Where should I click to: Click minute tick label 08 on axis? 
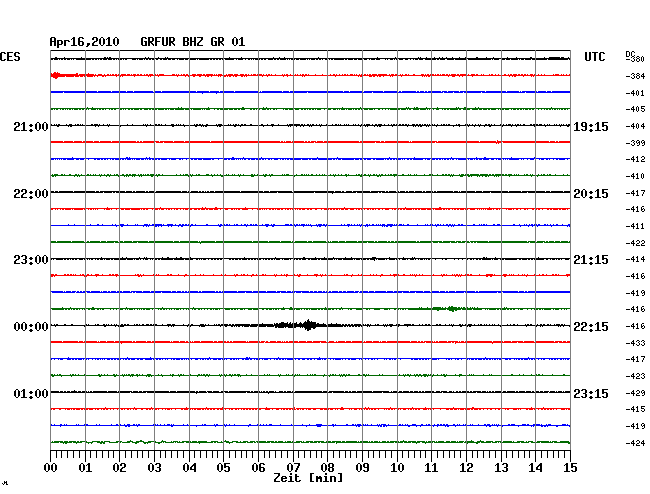pos(327,468)
